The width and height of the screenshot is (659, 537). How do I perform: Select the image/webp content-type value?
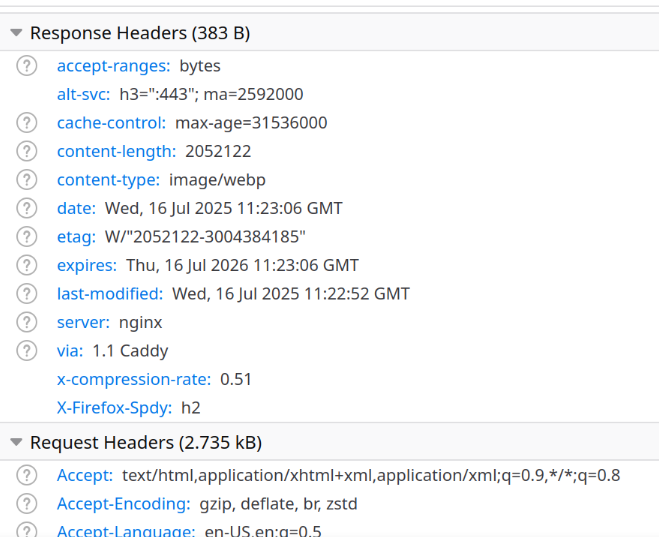pos(217,180)
